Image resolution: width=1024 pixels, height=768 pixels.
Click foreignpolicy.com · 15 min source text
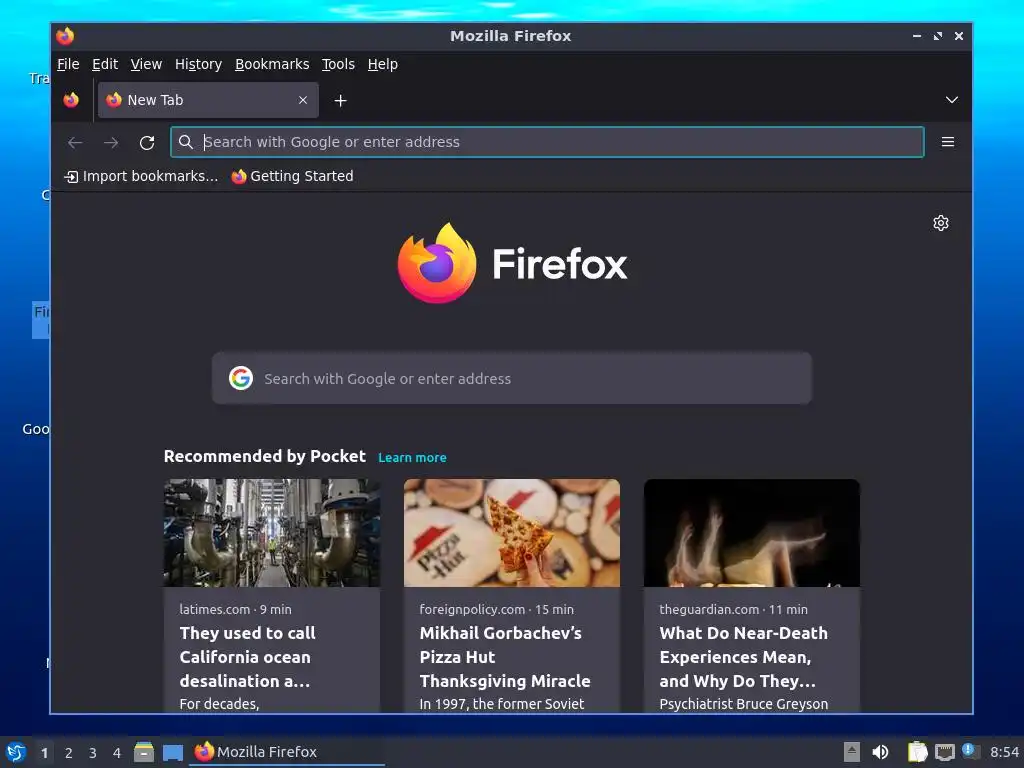(496, 609)
